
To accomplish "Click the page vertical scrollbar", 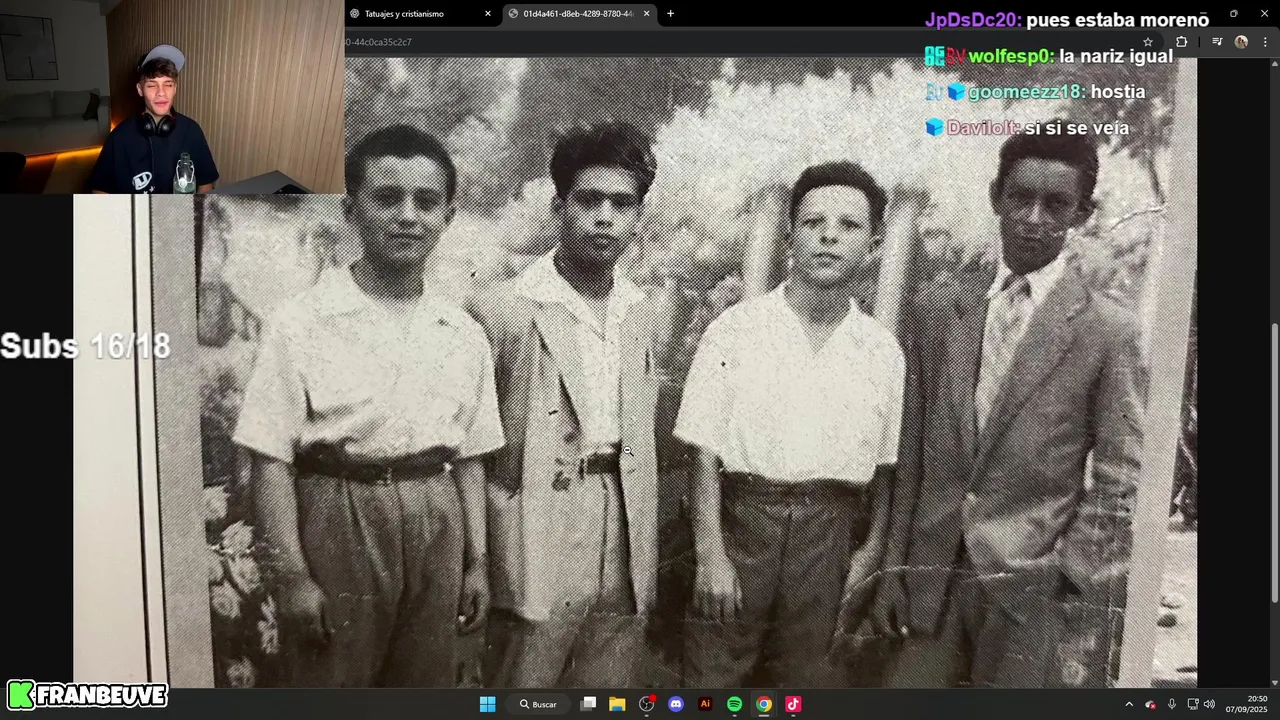I will coord(1274,464).
